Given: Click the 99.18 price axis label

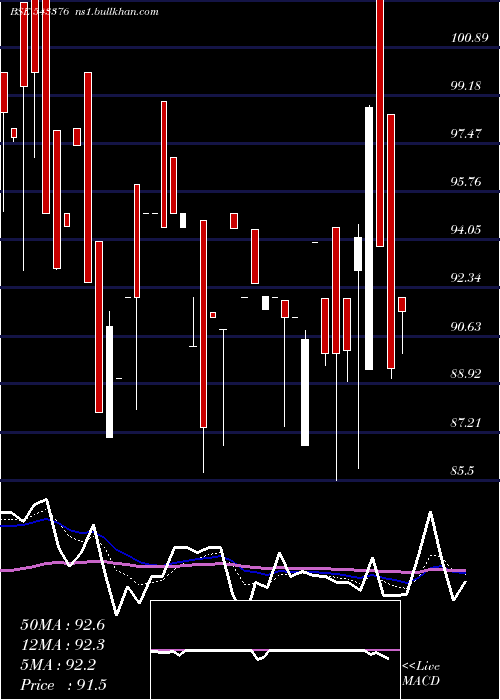Looking at the screenshot, I should tap(466, 85).
